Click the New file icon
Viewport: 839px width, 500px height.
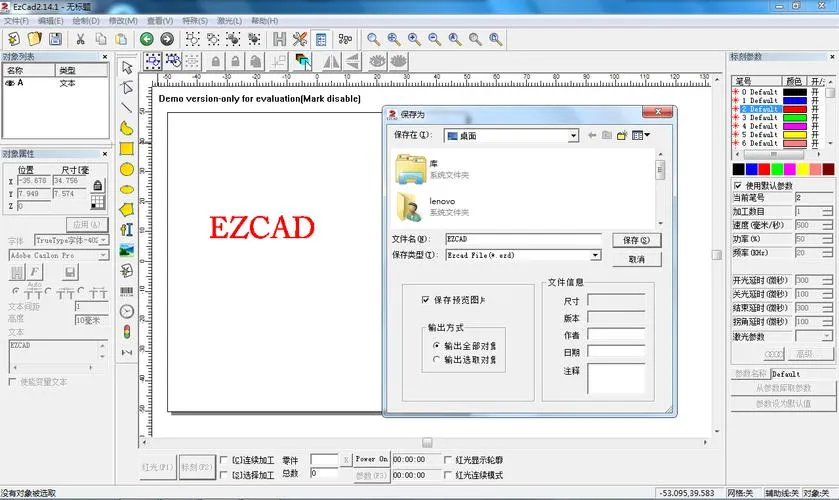point(14,39)
